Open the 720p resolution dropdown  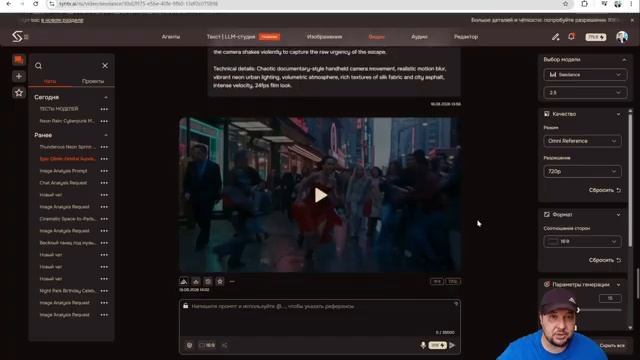582,171
